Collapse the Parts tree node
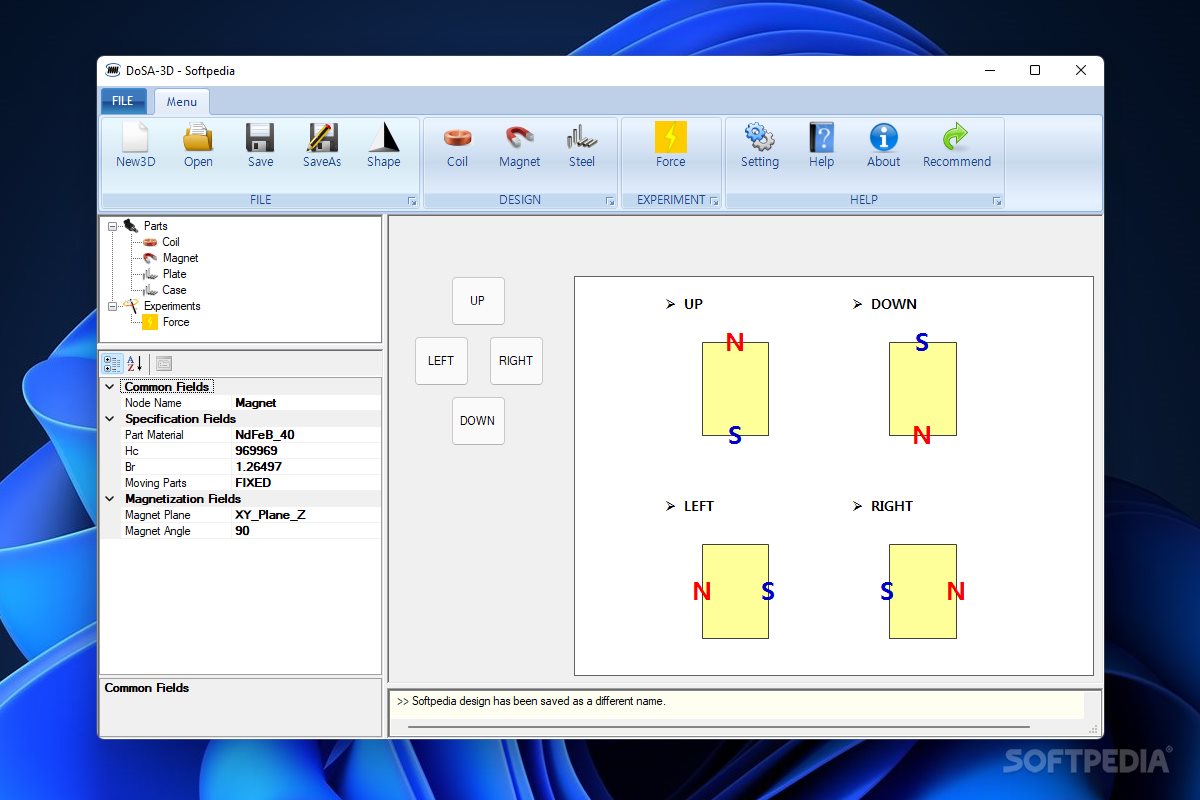The image size is (1200, 800). 112,226
